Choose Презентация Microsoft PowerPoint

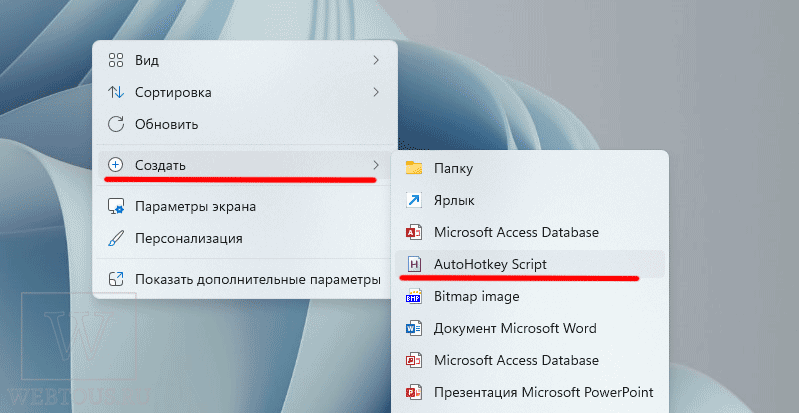[530, 392]
